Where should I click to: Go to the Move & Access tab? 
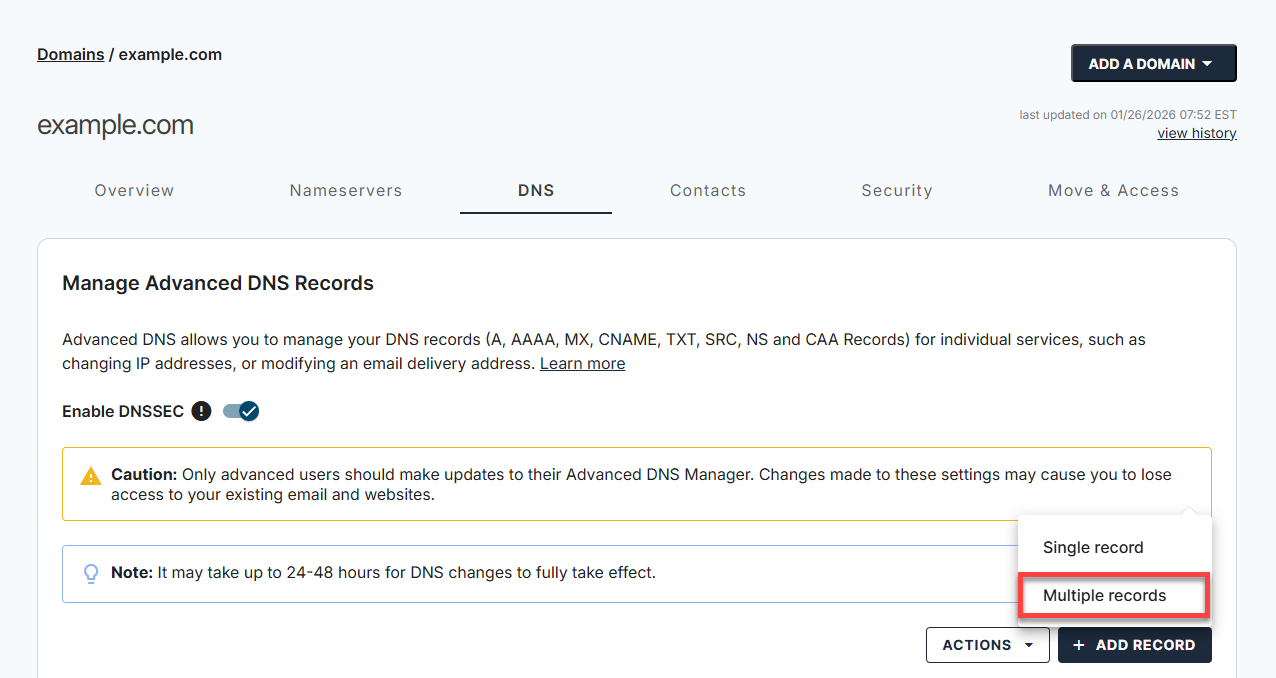[x=1113, y=190]
